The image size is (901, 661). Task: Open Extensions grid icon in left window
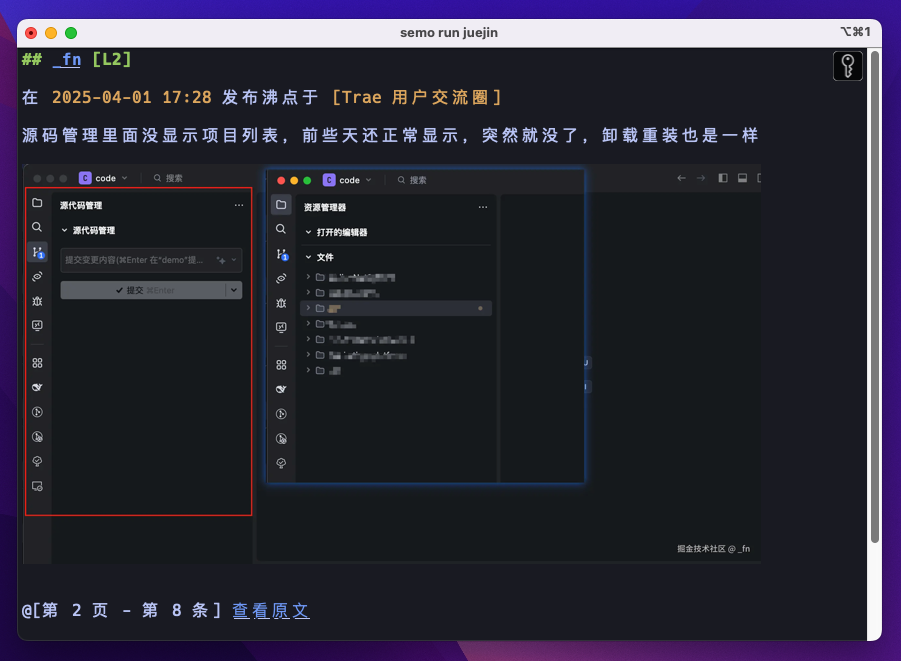(x=37, y=363)
